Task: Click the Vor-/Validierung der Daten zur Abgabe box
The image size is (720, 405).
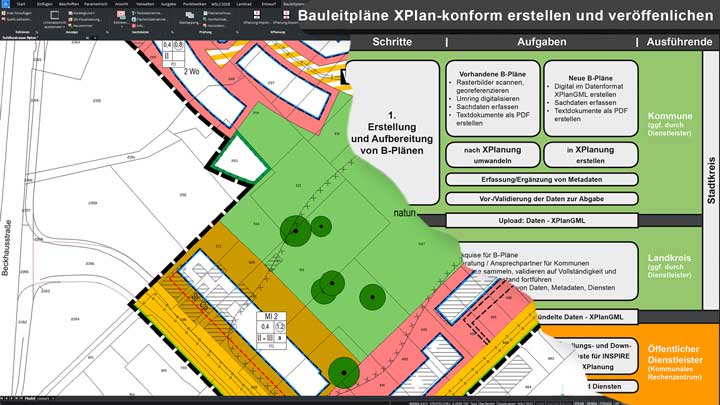Action: [x=542, y=199]
